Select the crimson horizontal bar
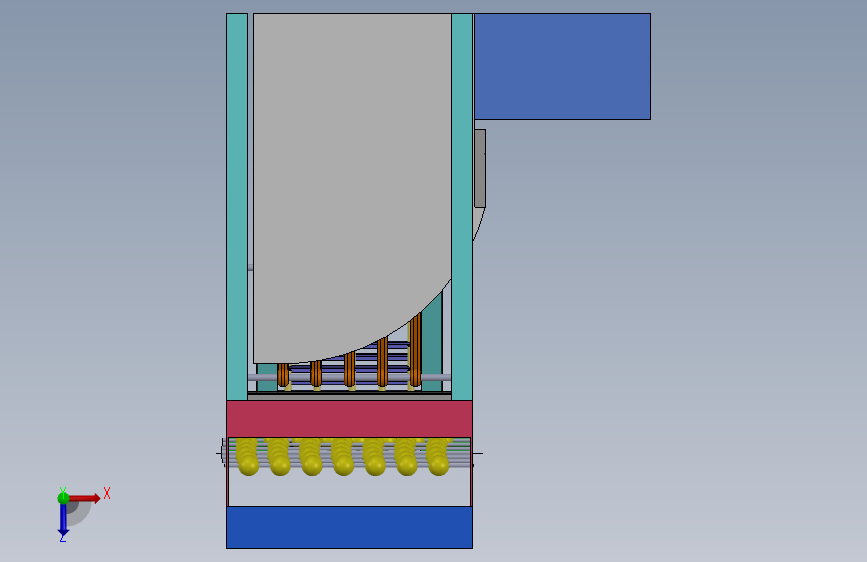Image resolution: width=867 pixels, height=562 pixels. [x=349, y=419]
